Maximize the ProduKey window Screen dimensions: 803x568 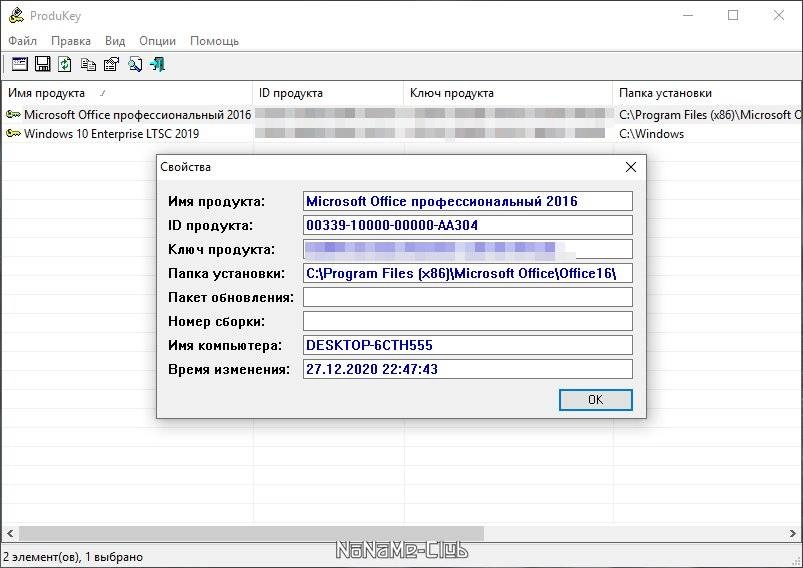click(733, 15)
